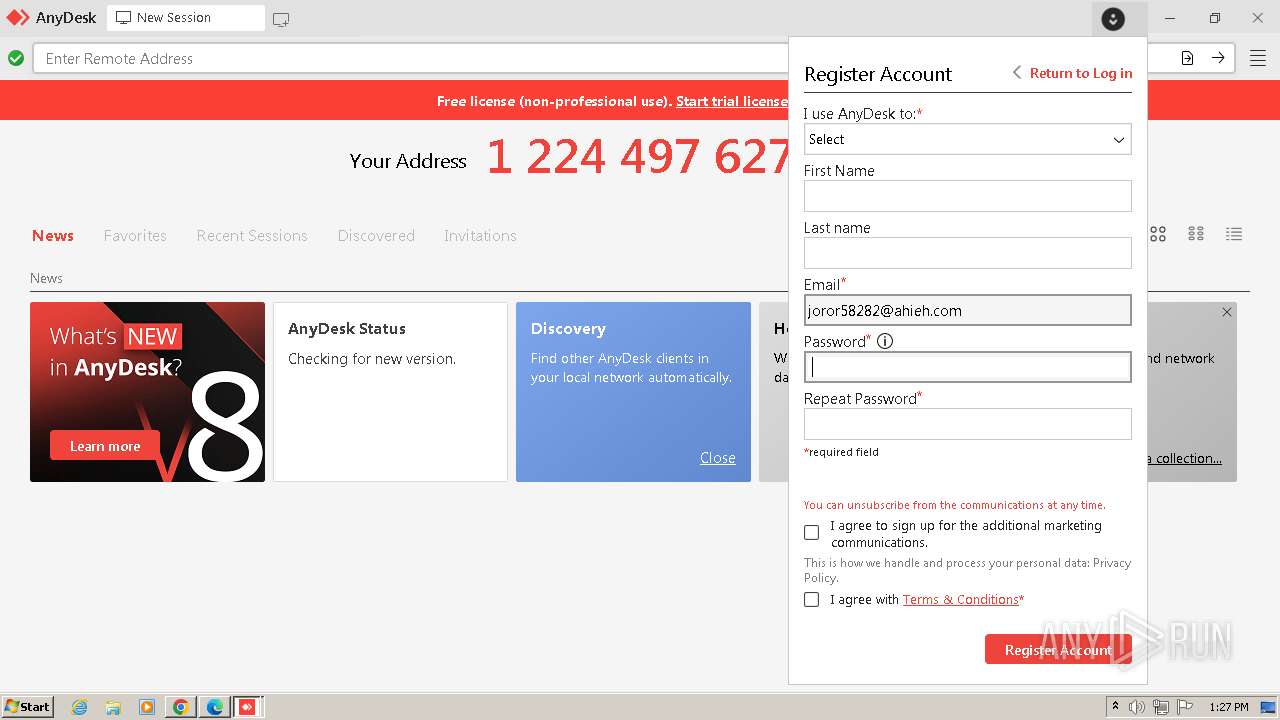This screenshot has width=1280, height=720.
Task: Open Google Chrome from taskbar
Action: coord(181,707)
